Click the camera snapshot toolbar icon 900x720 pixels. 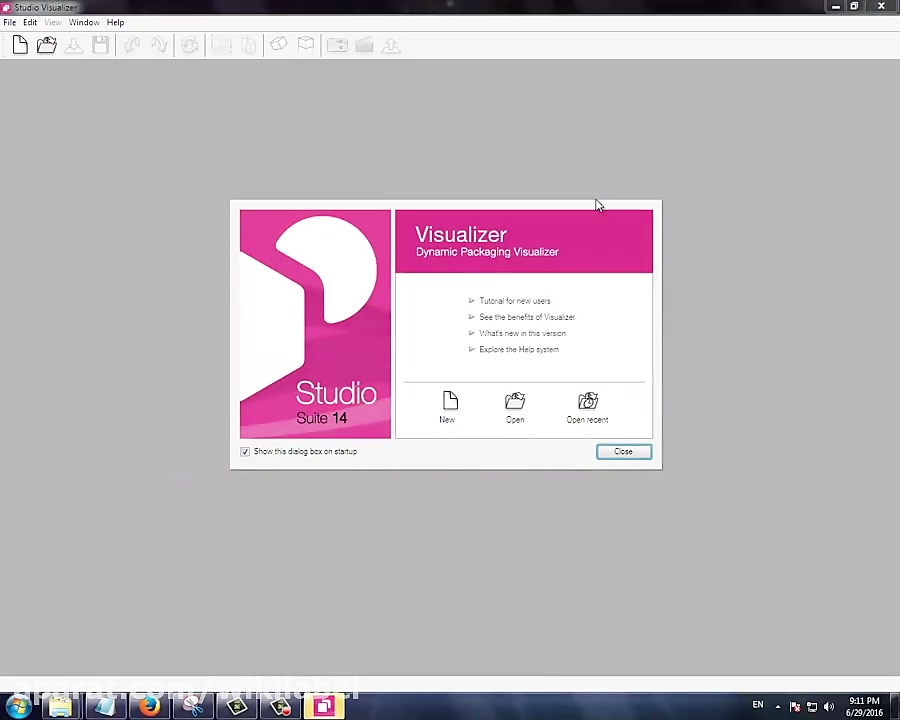[x=338, y=45]
